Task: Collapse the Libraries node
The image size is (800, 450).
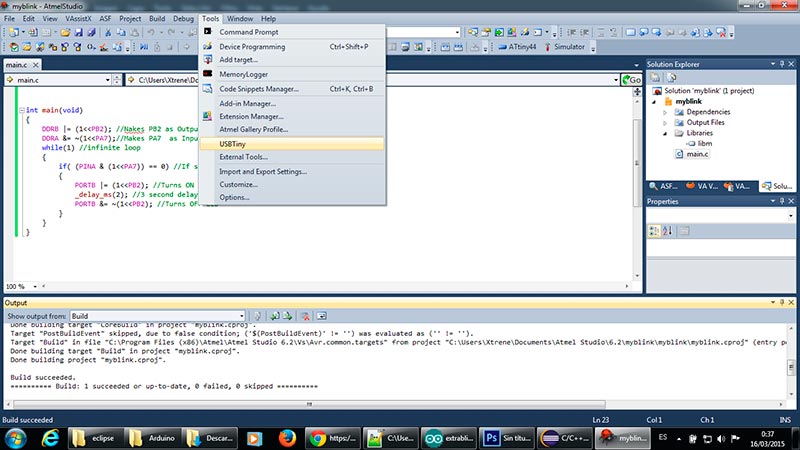Action: [x=665, y=133]
